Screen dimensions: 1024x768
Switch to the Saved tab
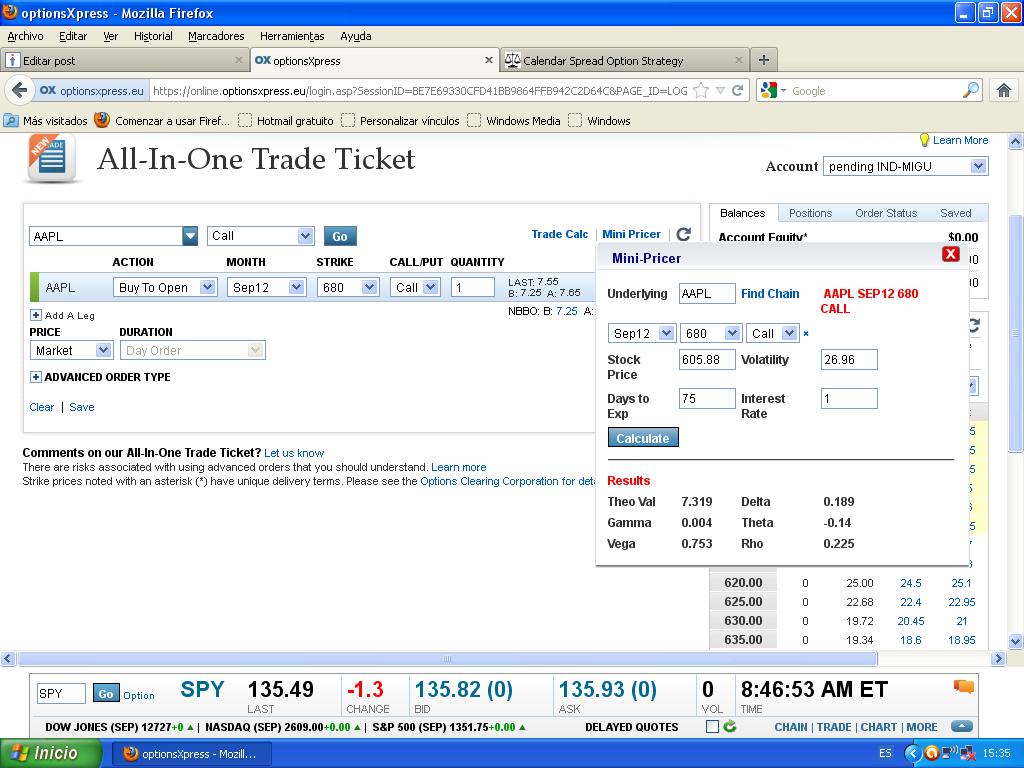tap(955, 213)
